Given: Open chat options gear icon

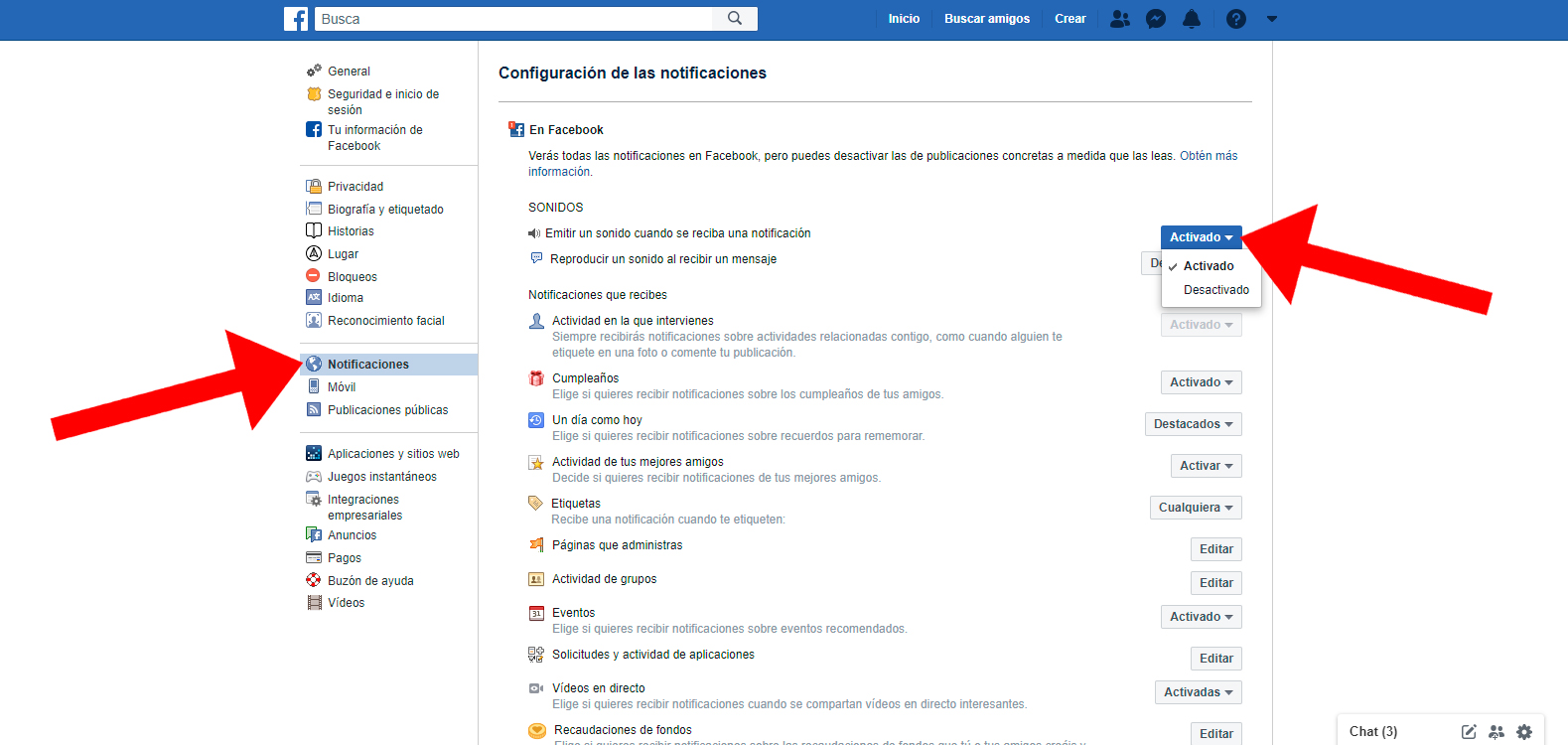Looking at the screenshot, I should (x=1524, y=732).
